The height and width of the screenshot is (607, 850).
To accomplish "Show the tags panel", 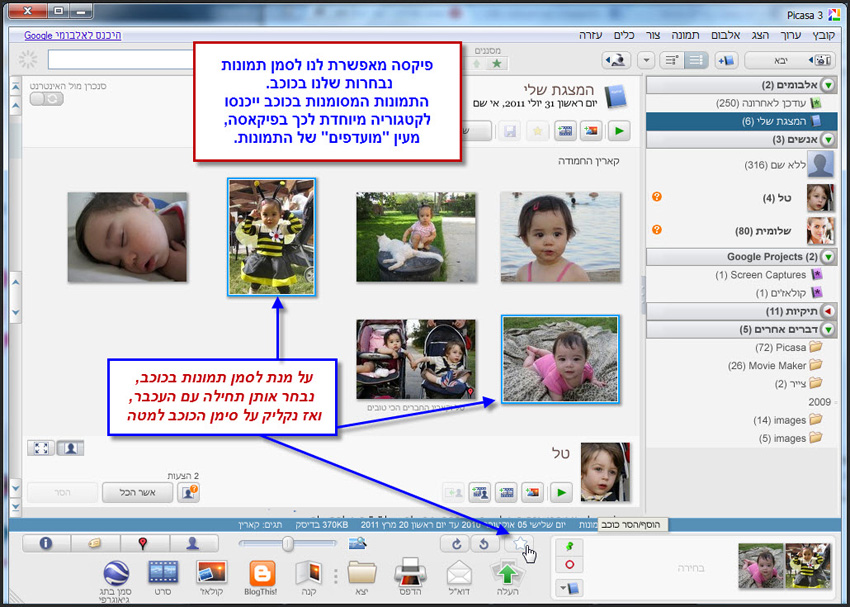I will tap(95, 543).
